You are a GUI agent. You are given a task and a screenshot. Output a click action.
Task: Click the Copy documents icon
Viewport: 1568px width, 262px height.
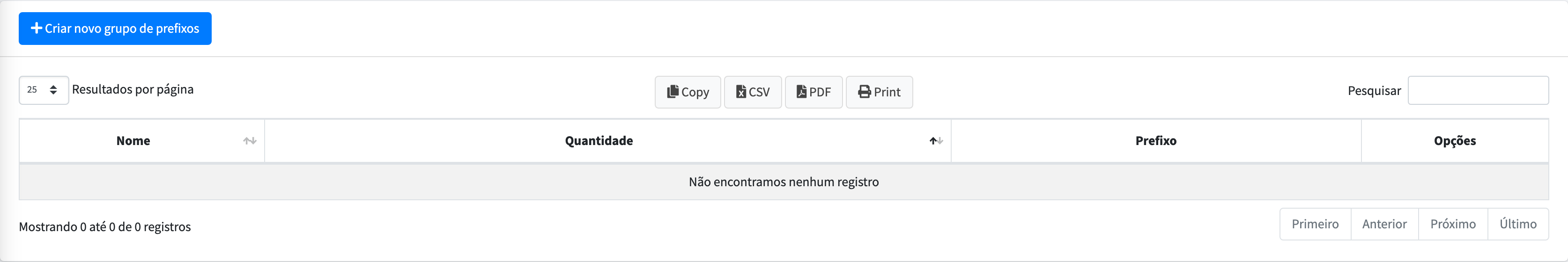click(x=673, y=92)
